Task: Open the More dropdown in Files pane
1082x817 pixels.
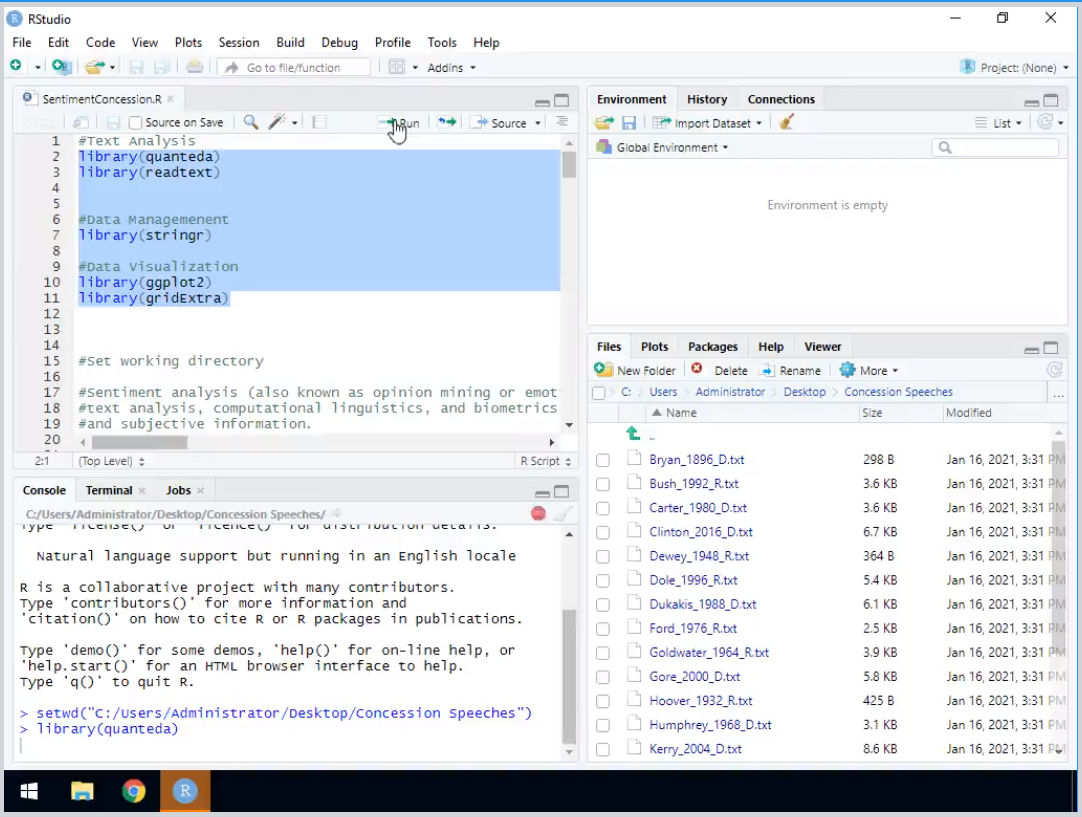Action: coord(868,370)
